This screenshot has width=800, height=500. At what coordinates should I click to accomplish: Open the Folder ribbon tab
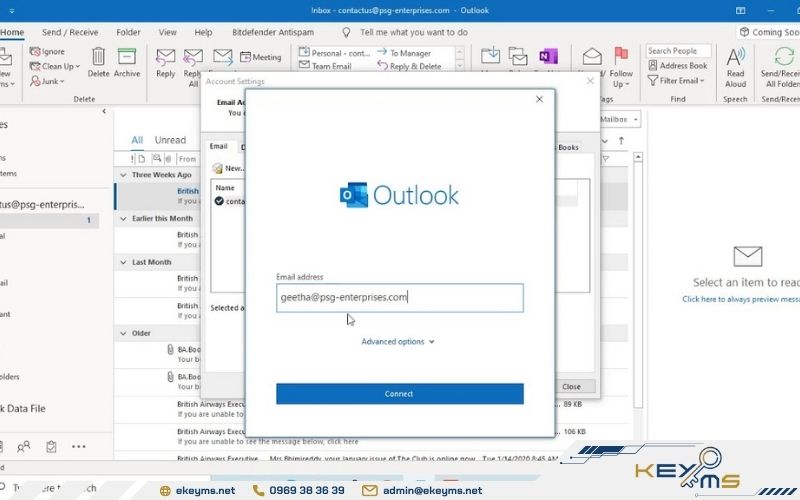click(x=128, y=32)
